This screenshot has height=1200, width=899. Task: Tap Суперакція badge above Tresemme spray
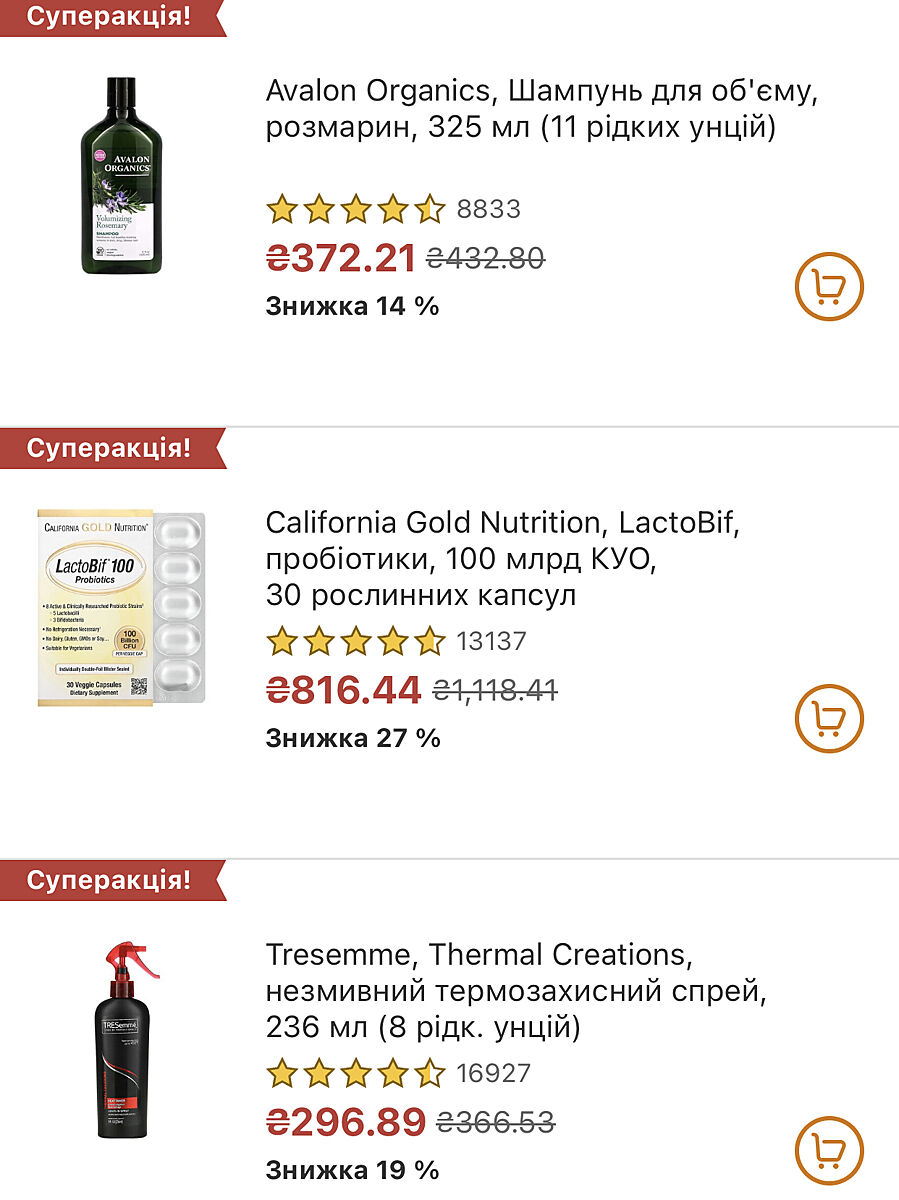click(108, 880)
